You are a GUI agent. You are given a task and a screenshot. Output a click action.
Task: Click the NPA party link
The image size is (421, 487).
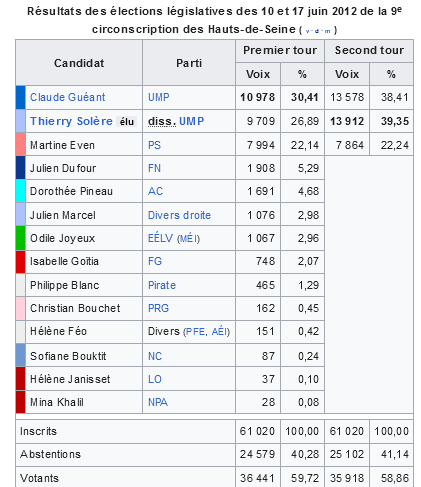click(x=158, y=402)
